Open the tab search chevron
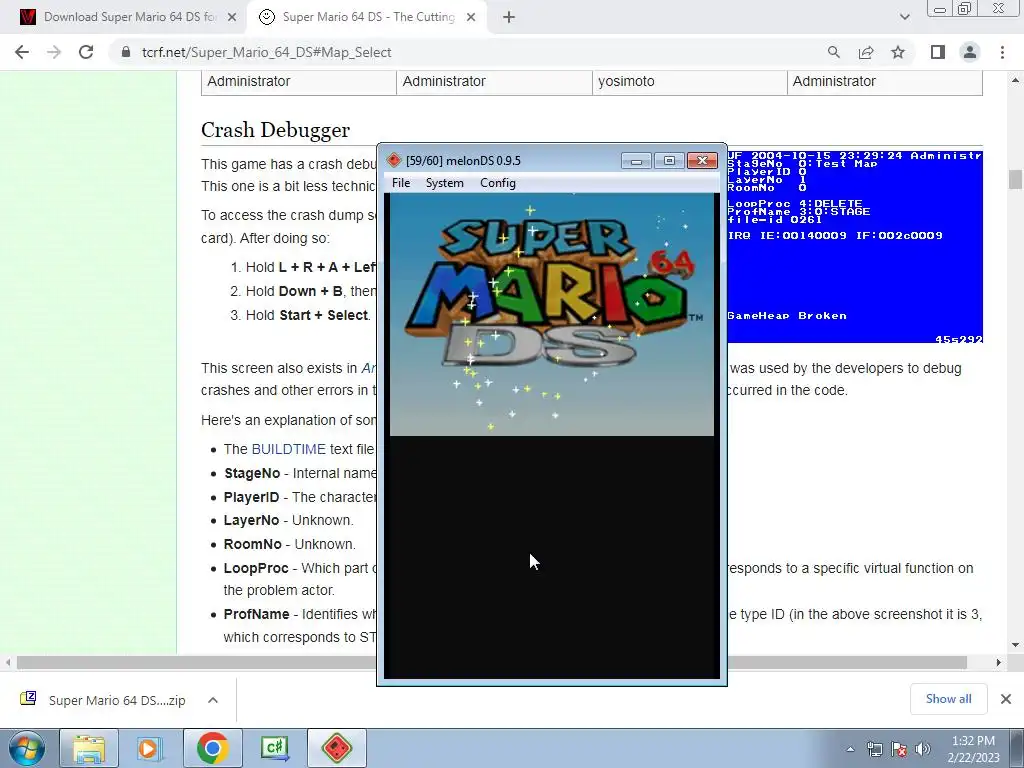1024x768 pixels. (904, 18)
